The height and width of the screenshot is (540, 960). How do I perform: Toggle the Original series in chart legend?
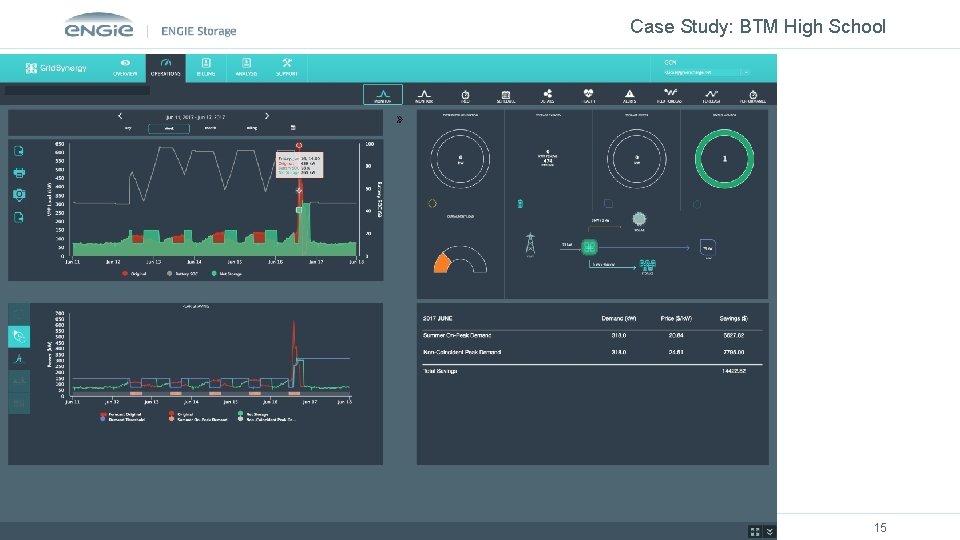tap(135, 274)
